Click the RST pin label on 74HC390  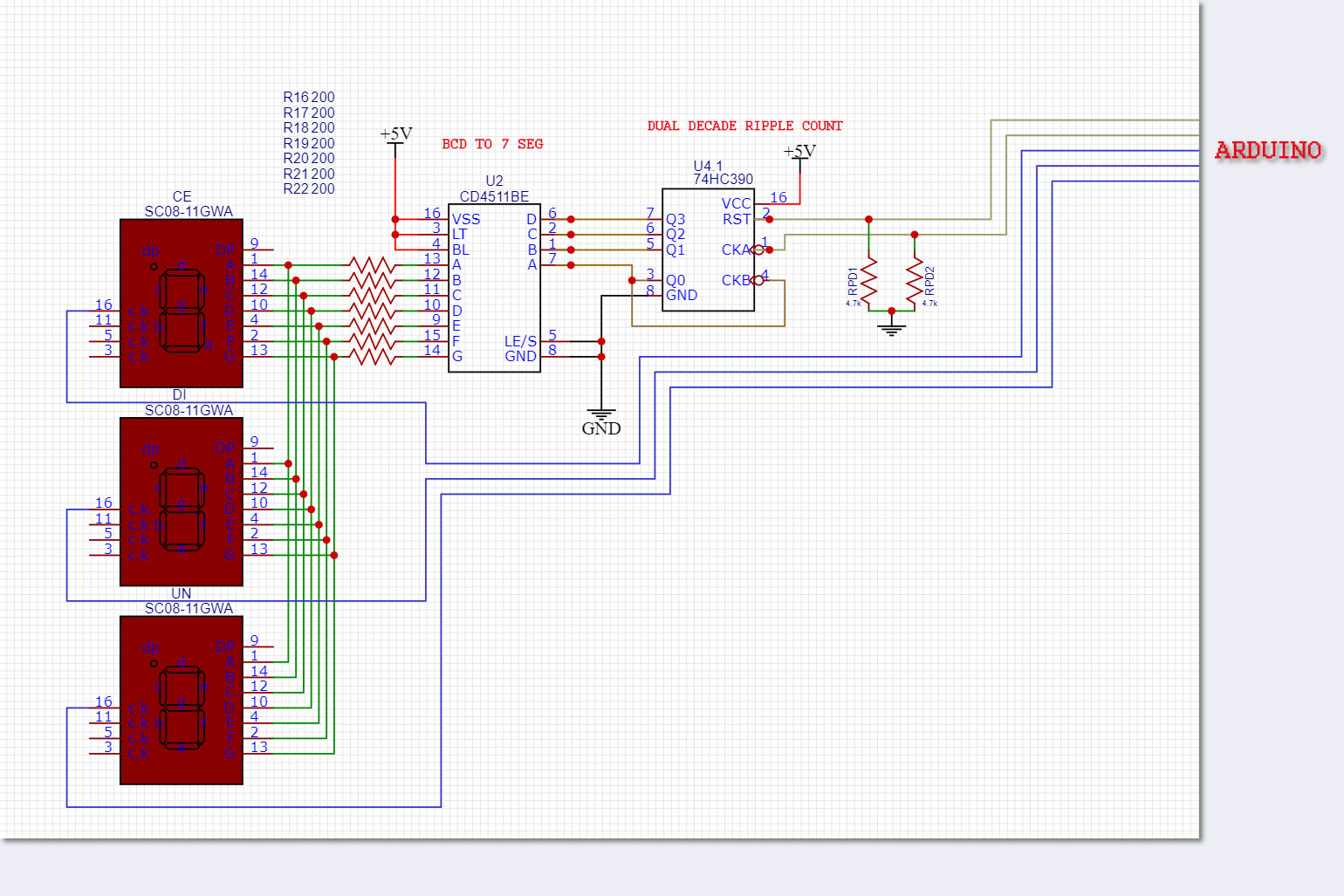pyautogui.click(x=737, y=220)
